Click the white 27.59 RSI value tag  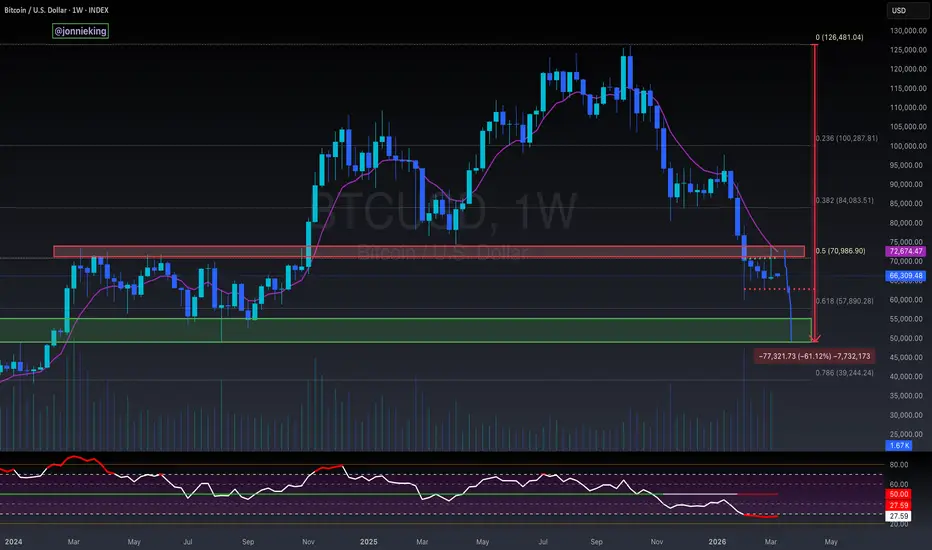pos(898,516)
